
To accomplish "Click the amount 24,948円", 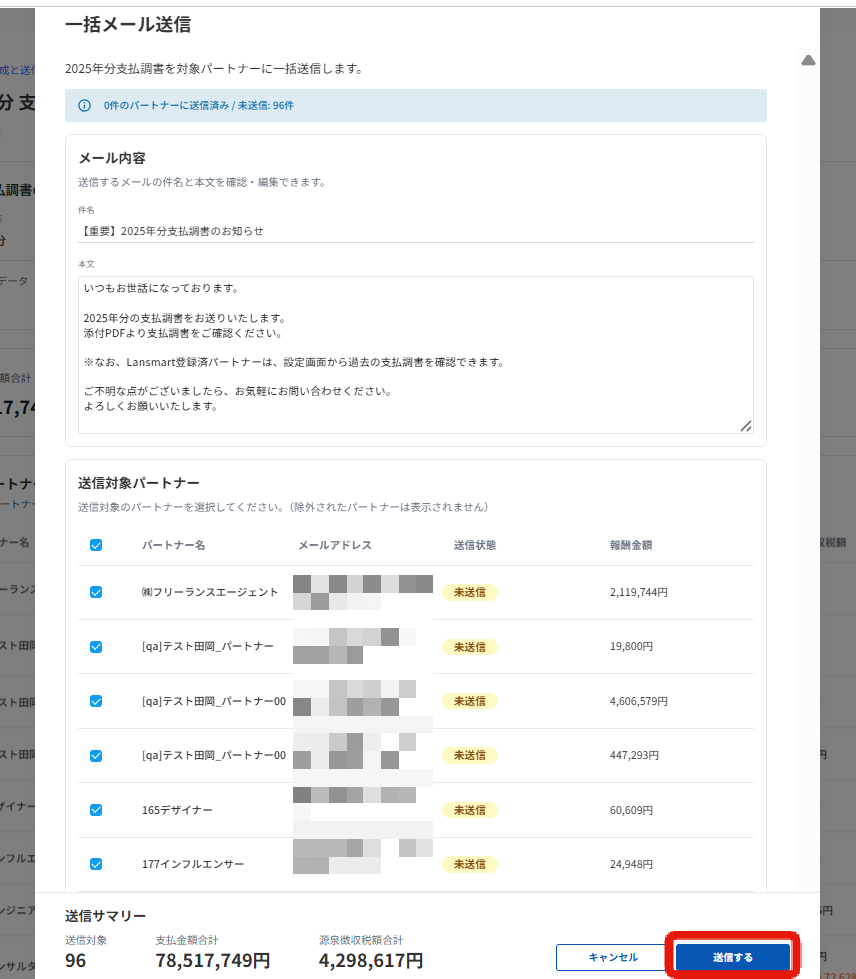I will click(x=631, y=864).
